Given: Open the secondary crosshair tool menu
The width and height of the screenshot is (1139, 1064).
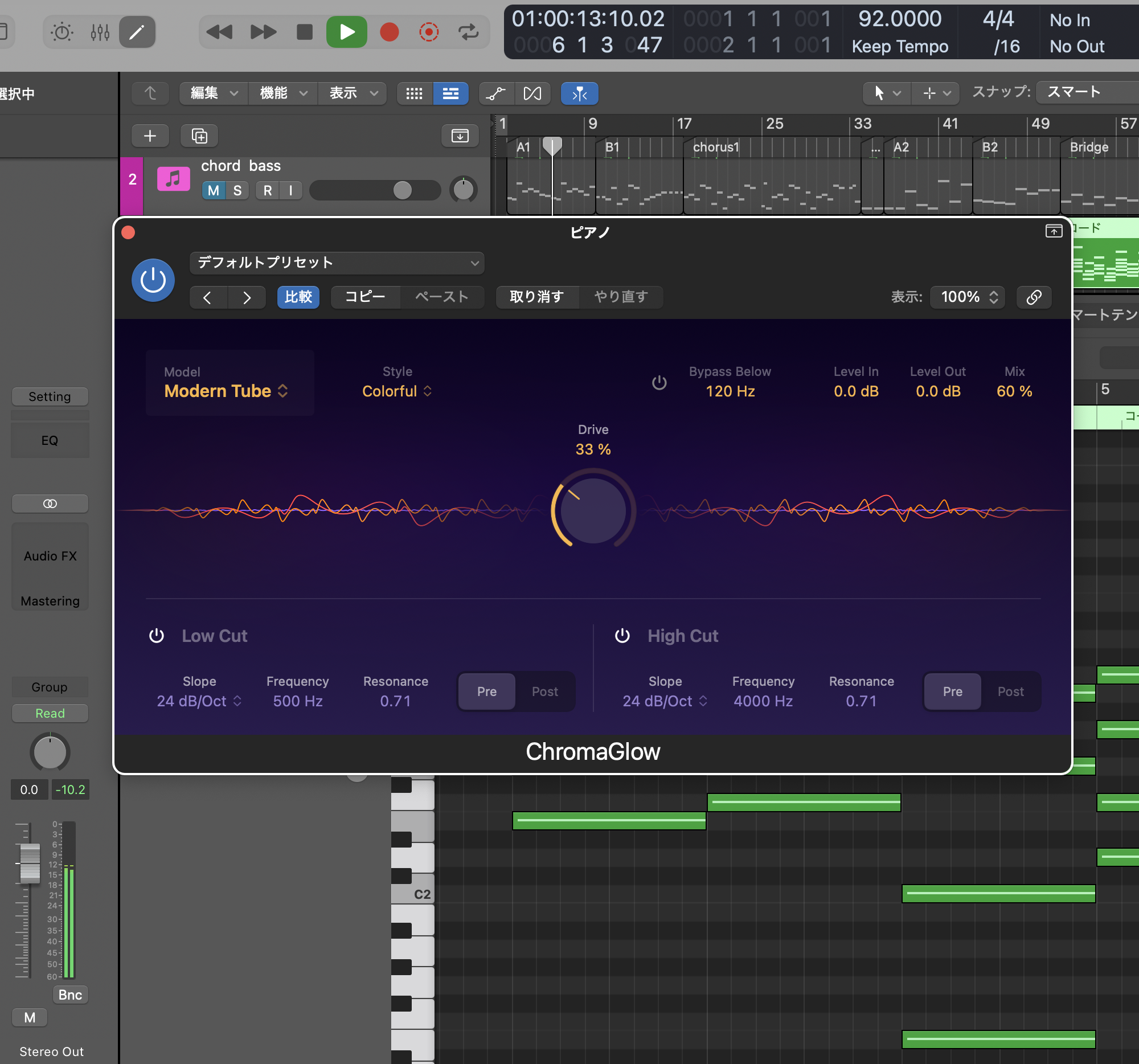Looking at the screenshot, I should click(x=936, y=93).
